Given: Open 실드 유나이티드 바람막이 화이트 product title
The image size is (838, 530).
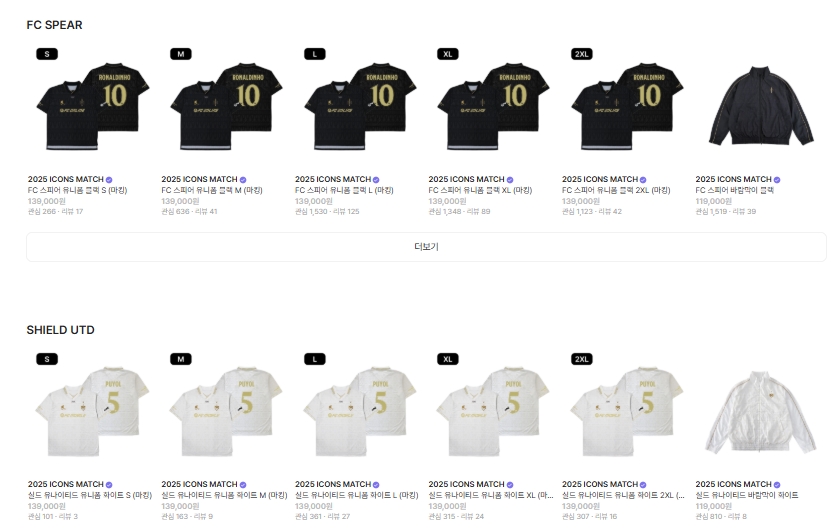Looking at the screenshot, I should point(747,495).
